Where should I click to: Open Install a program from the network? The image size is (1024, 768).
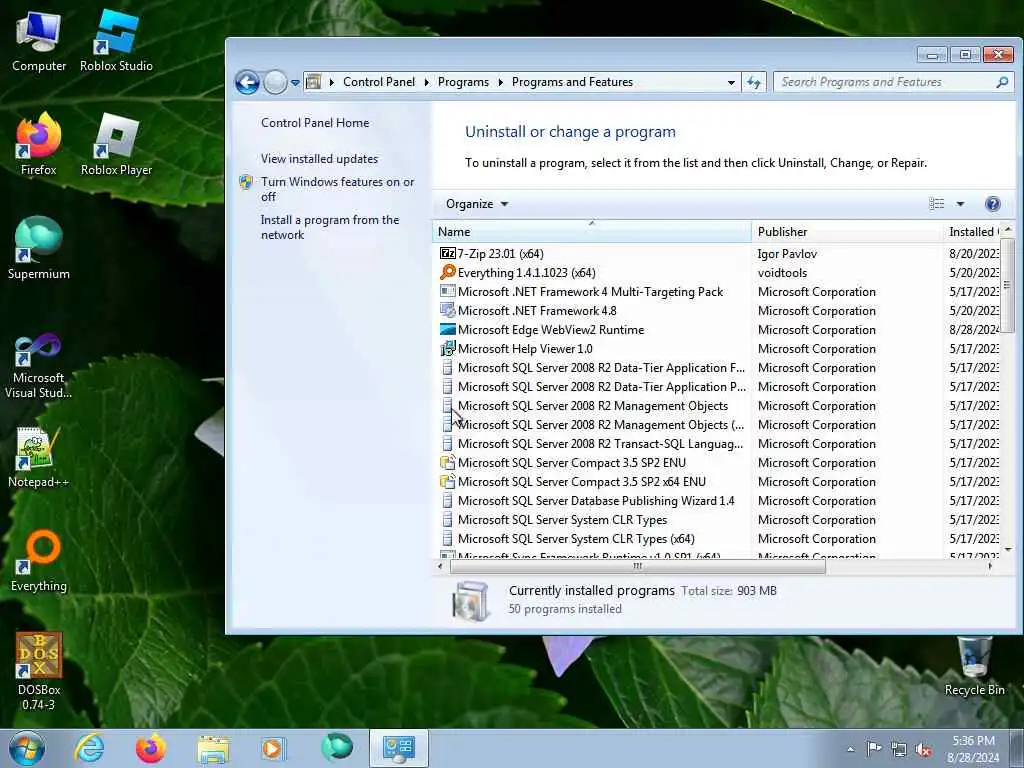[x=330, y=227]
